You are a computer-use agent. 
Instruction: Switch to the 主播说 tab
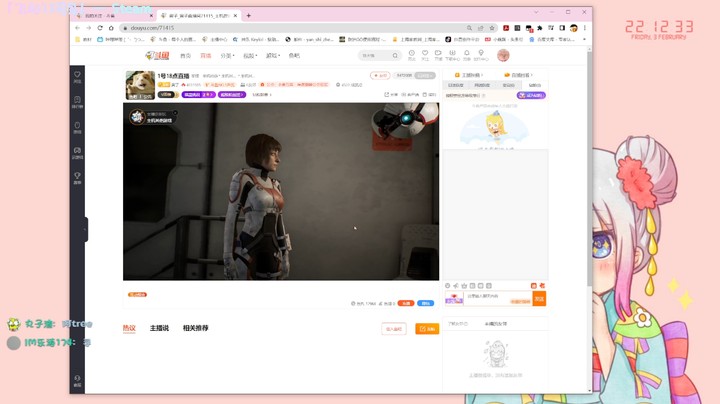pos(159,328)
